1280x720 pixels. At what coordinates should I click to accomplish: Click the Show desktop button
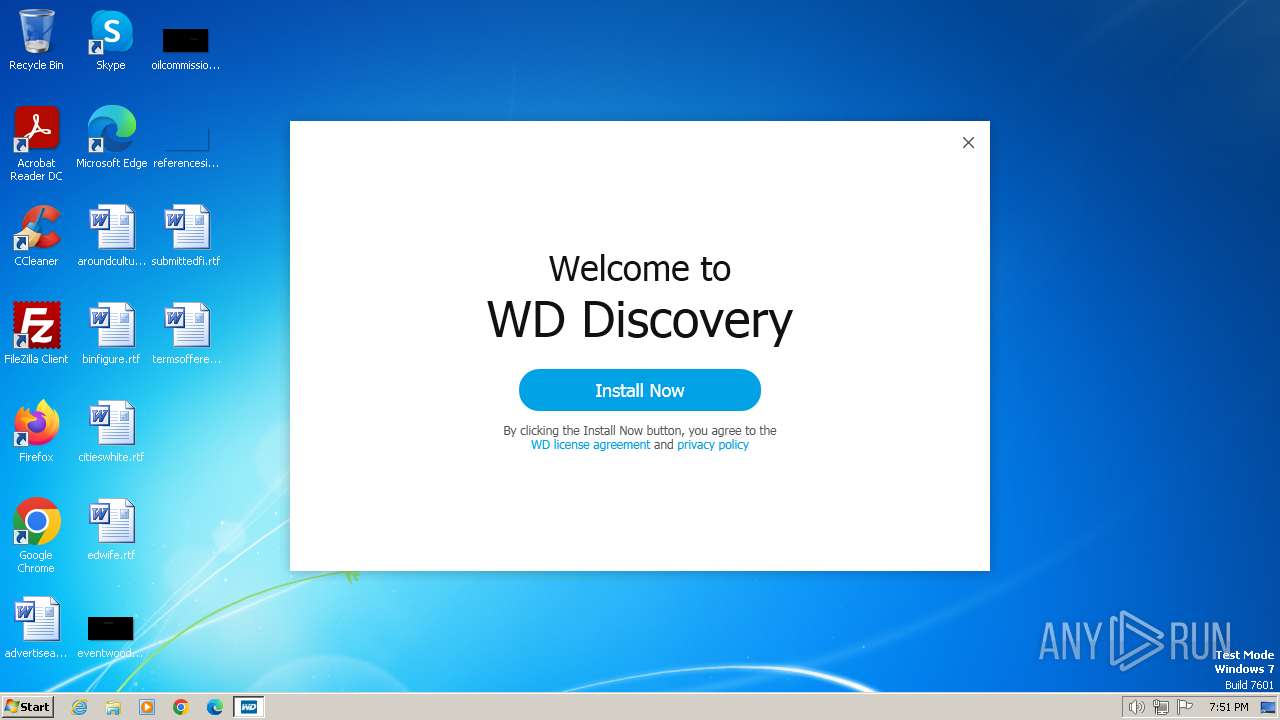click(1268, 707)
